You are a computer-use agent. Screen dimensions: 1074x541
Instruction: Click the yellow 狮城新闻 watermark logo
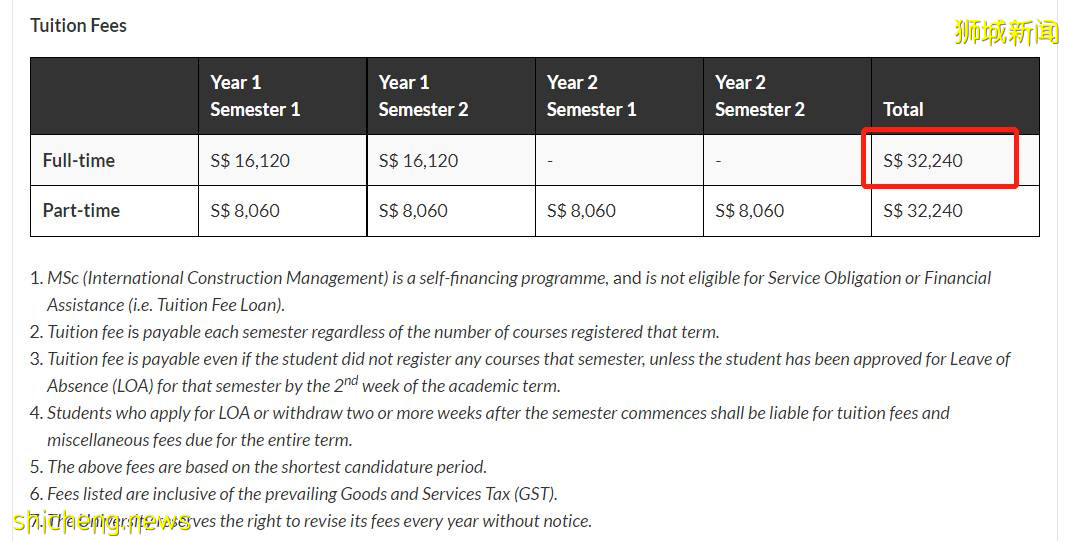[x=1006, y=32]
